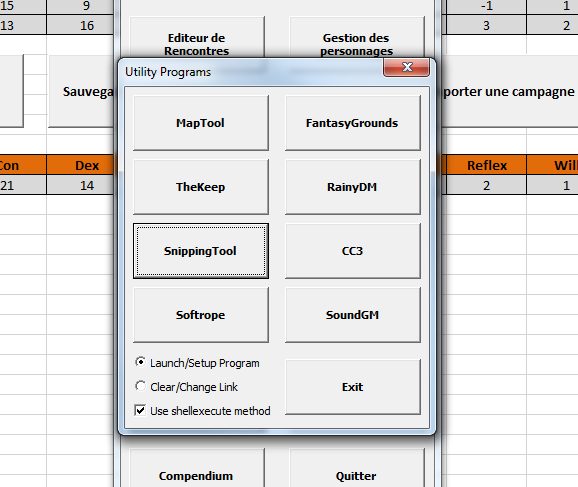Open FantasyGrounds from Utility Programs
578x487 pixels.
352,123
